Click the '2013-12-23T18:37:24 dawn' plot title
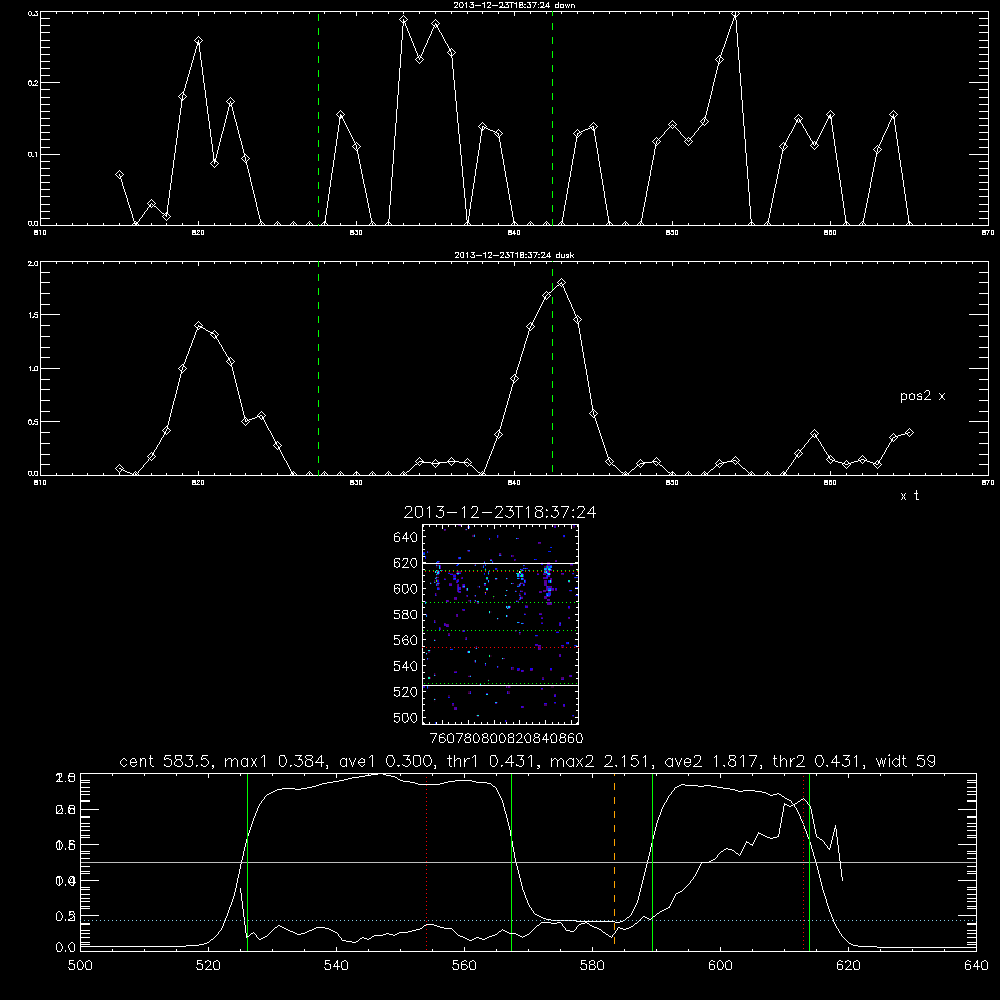 tap(514, 5)
